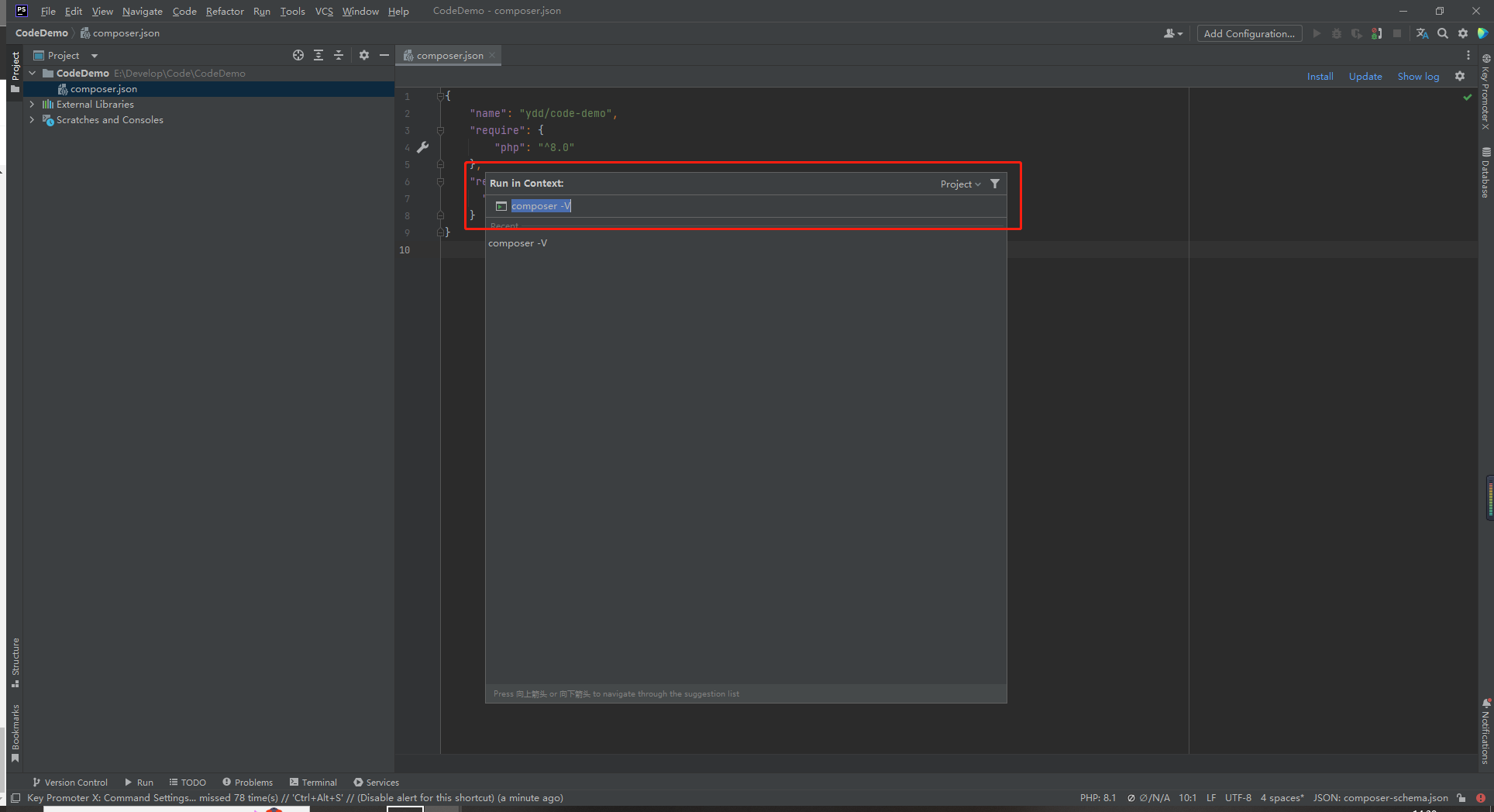Collapse the CodeDemo project root

pyautogui.click(x=33, y=73)
